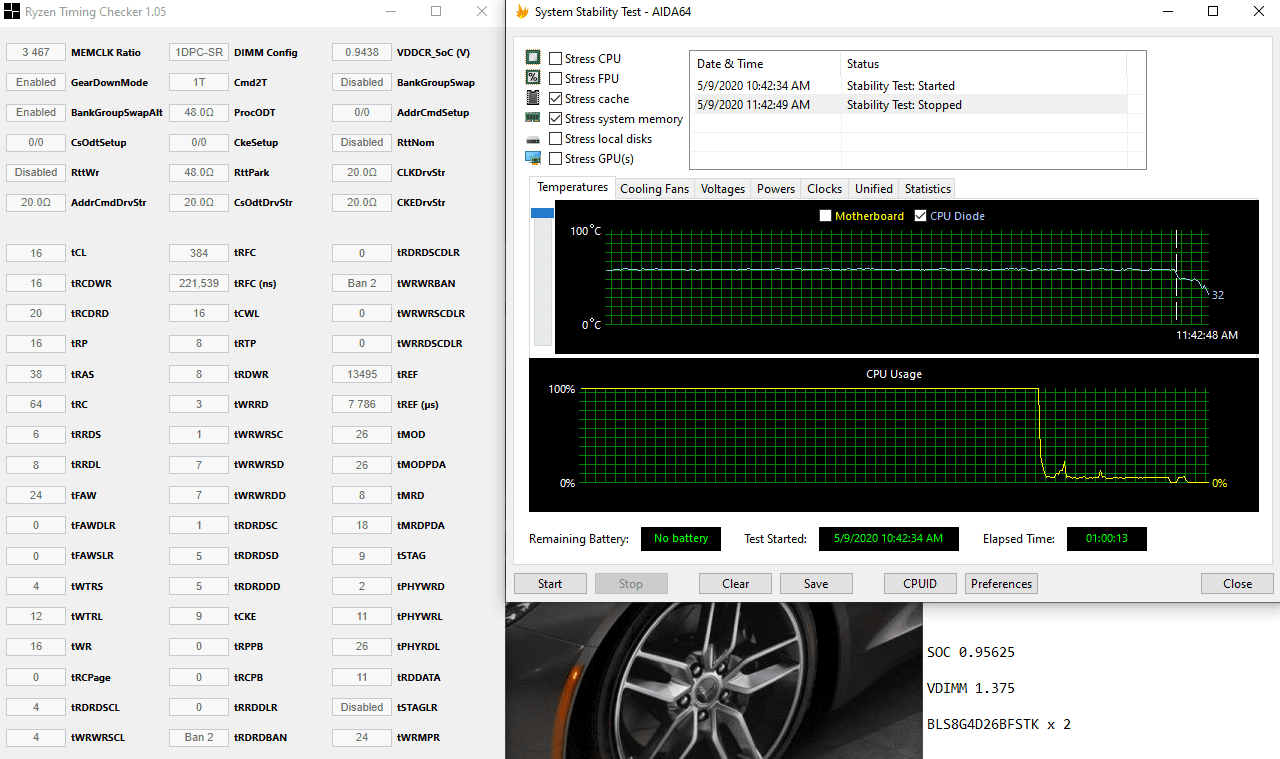This screenshot has width=1280, height=759.
Task: Click the MEMCLK Ratio value 3 467
Action: coord(36,53)
